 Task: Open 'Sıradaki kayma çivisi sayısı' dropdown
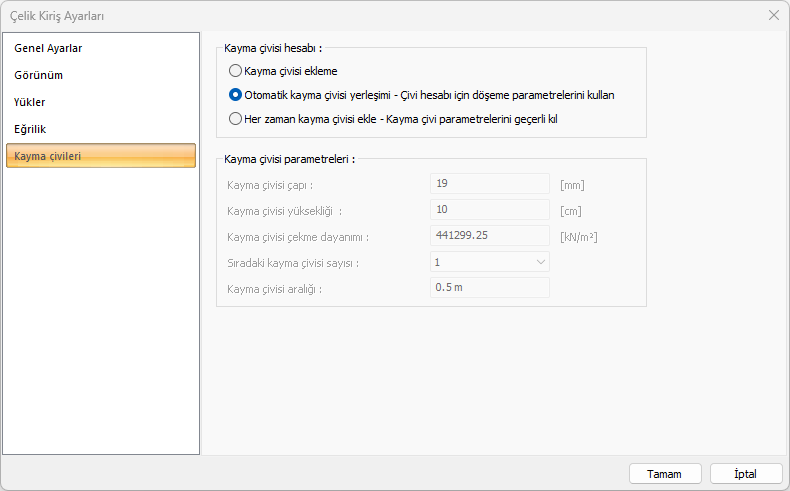point(490,262)
